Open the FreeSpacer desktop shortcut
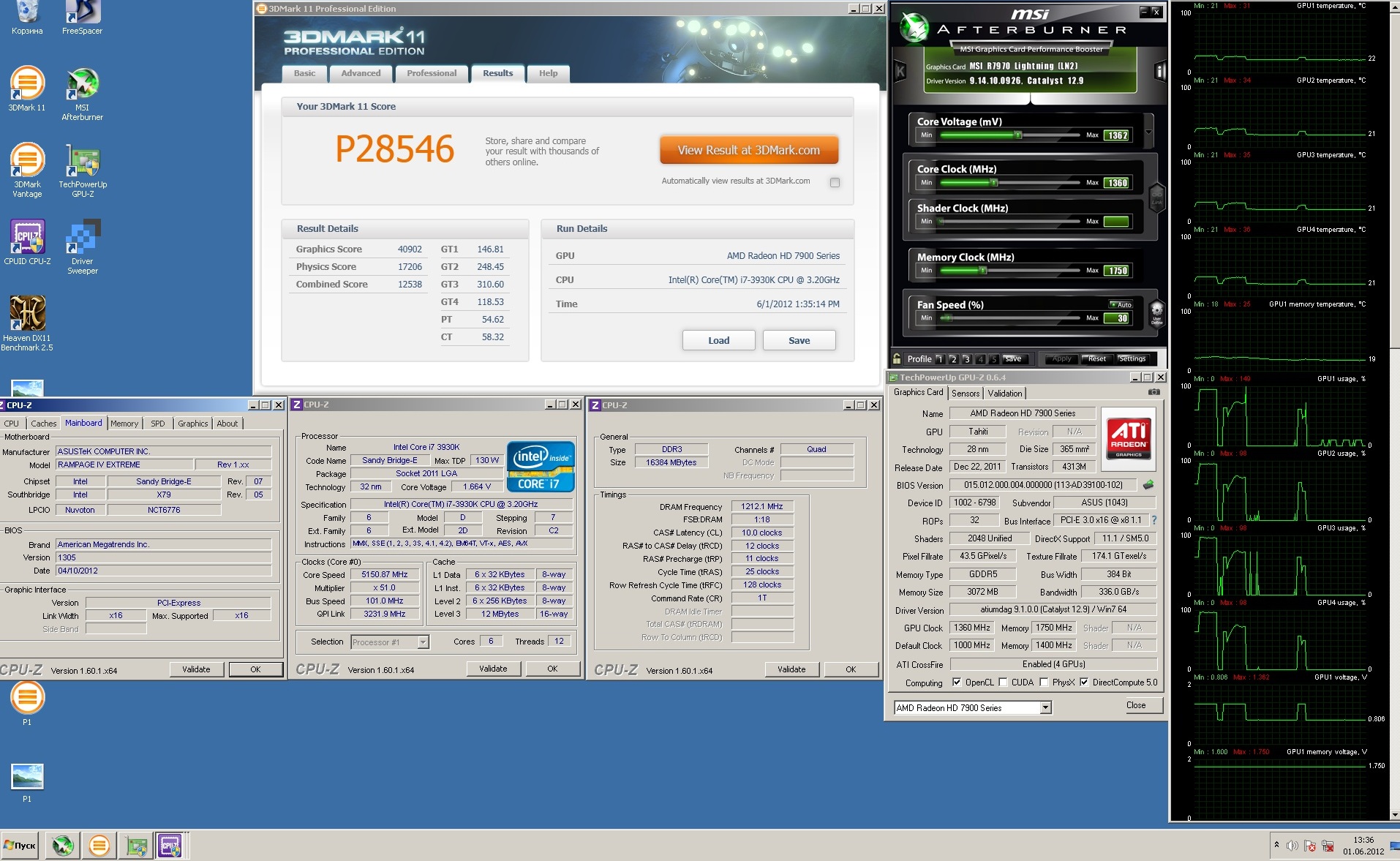 click(82, 18)
